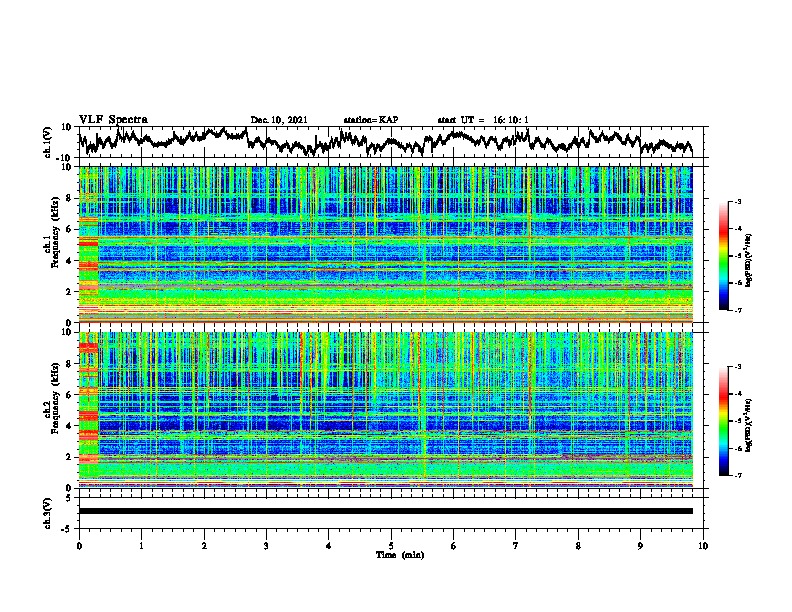Click inside the ch.1 spectrogram panel
792x612 pixels.
[x=386, y=244]
